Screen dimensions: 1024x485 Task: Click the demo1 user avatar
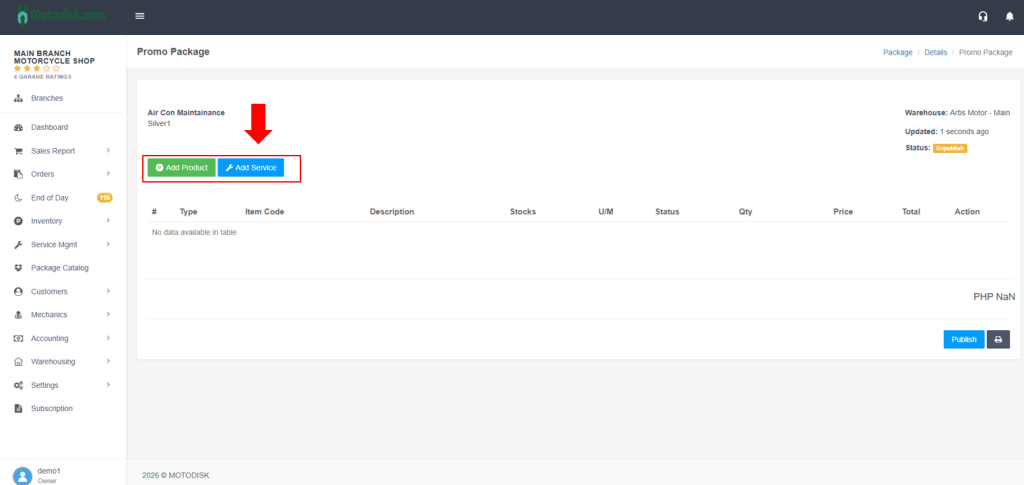(22, 475)
